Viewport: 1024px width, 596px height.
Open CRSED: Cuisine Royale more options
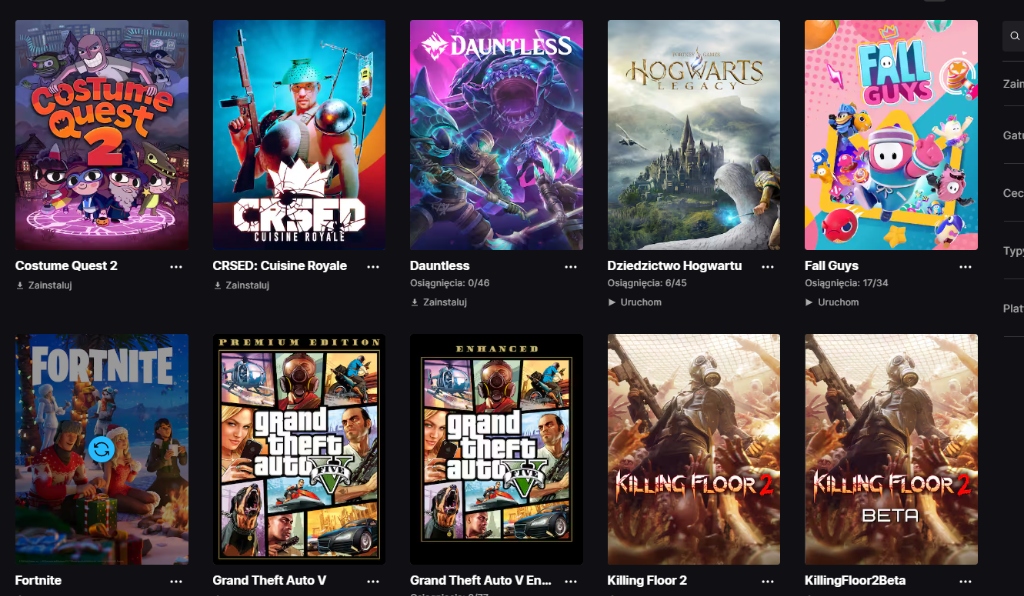point(373,267)
